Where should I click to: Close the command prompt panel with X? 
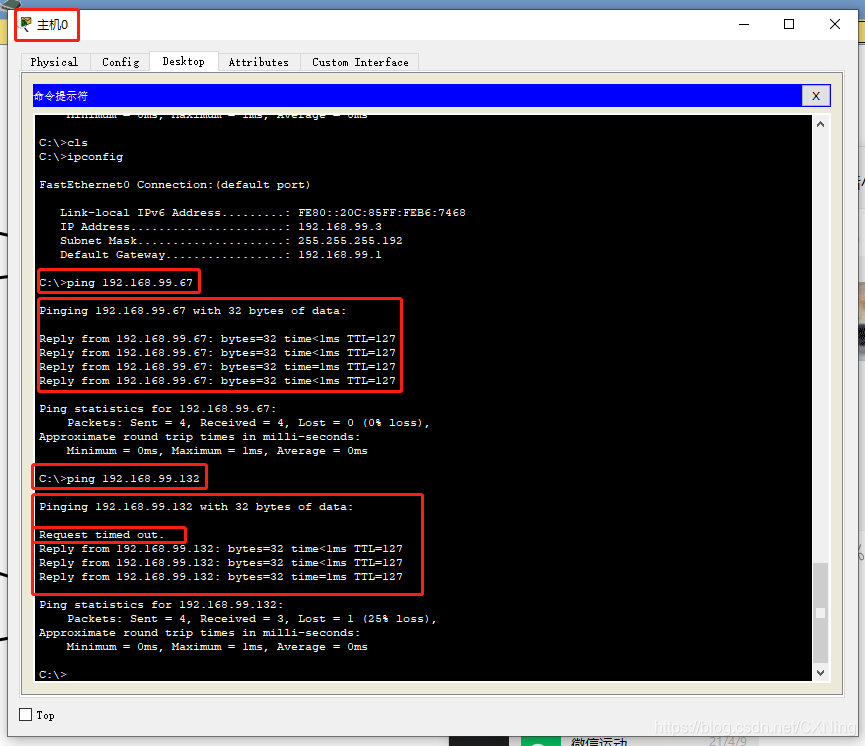click(815, 96)
